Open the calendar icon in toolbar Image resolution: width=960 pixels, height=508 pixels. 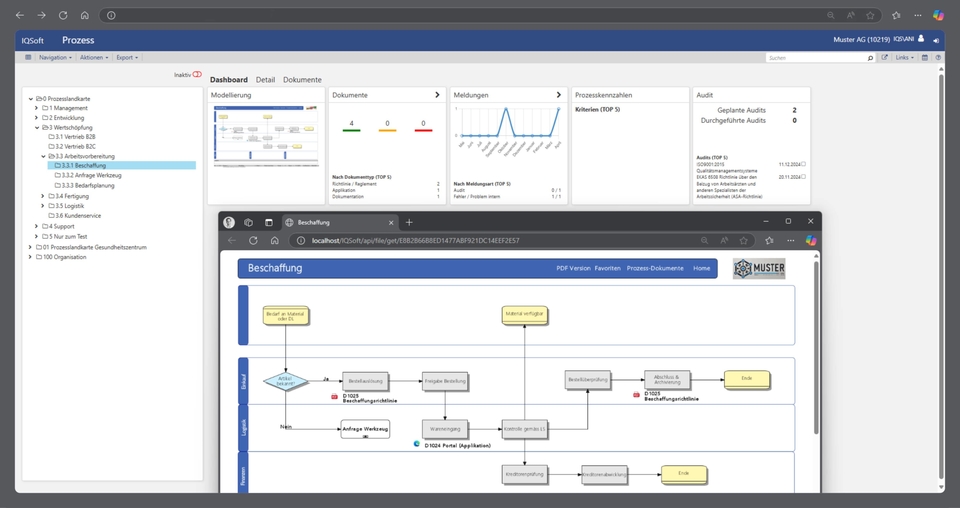pos(925,58)
